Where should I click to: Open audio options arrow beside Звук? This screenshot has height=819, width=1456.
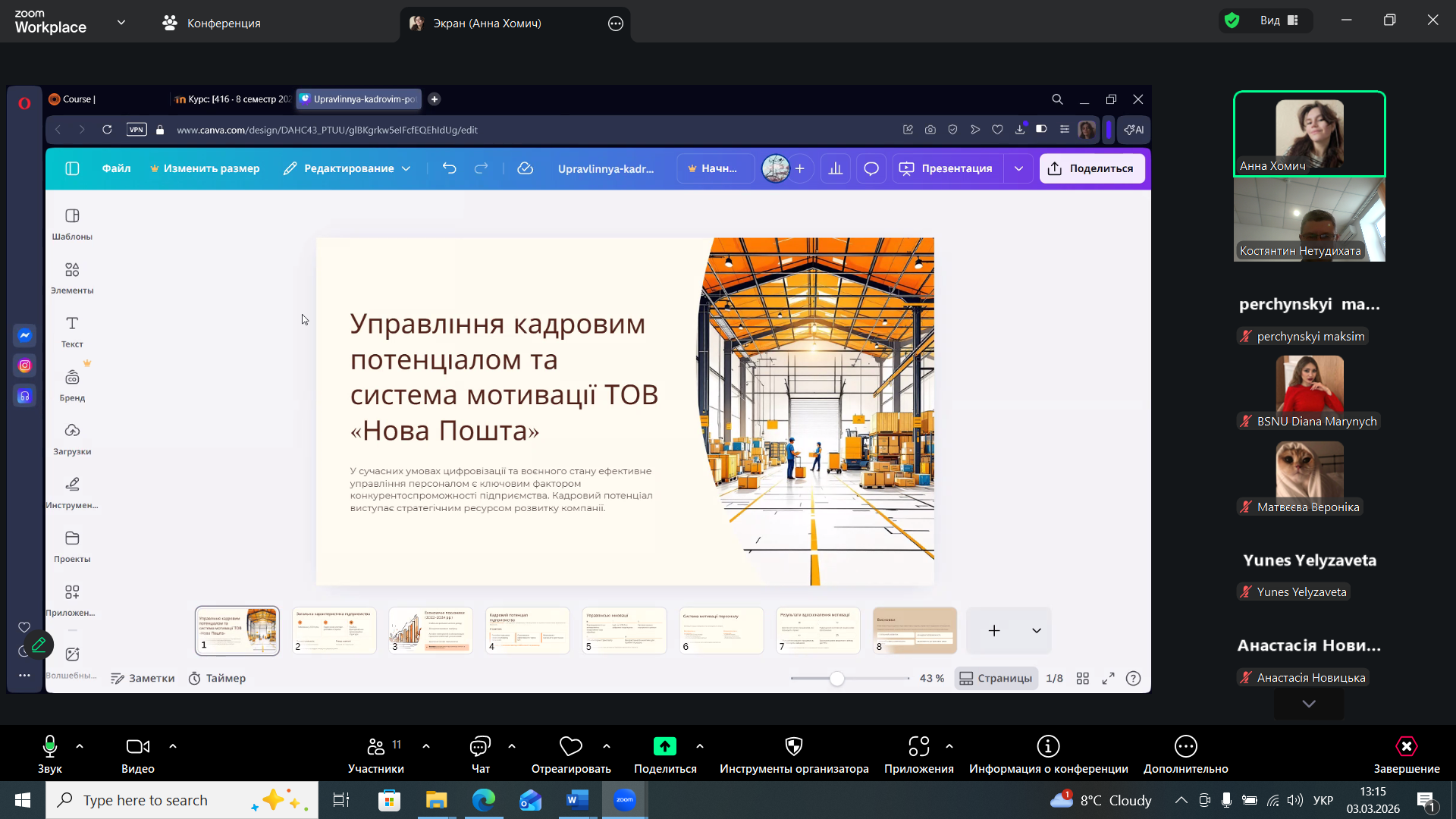point(80,746)
